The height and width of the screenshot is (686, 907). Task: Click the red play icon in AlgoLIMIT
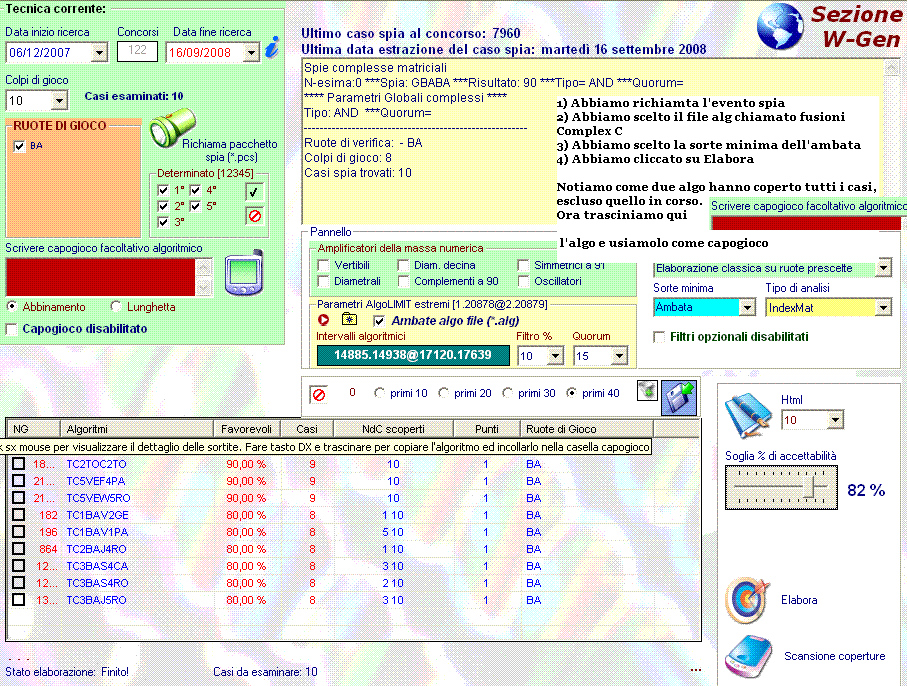[x=324, y=320]
